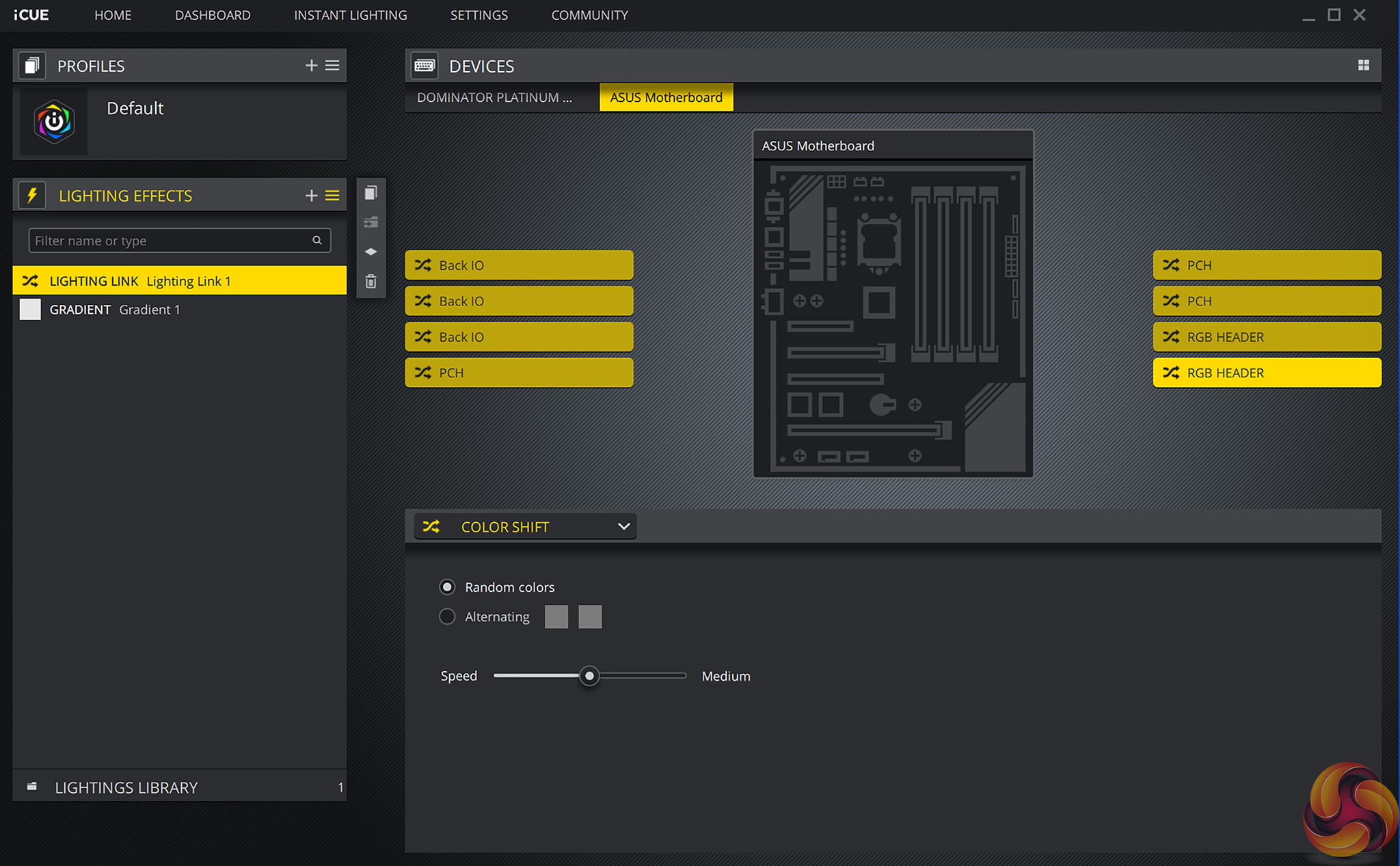Select the Alternating radio button
This screenshot has width=1400, height=866.
click(447, 617)
